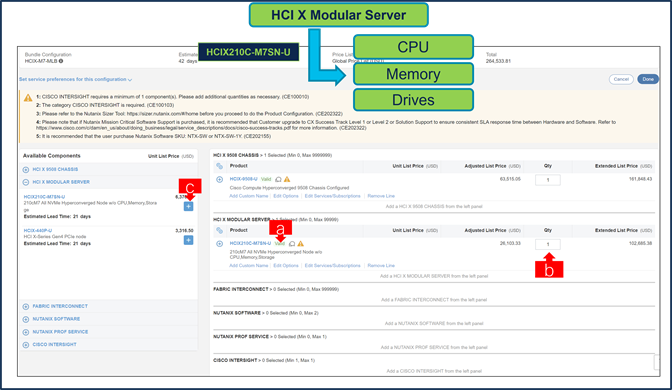Screen dimensions: 672x390
Task: Expand FABRIC INTERCONNECT category
Action: pos(26,306)
